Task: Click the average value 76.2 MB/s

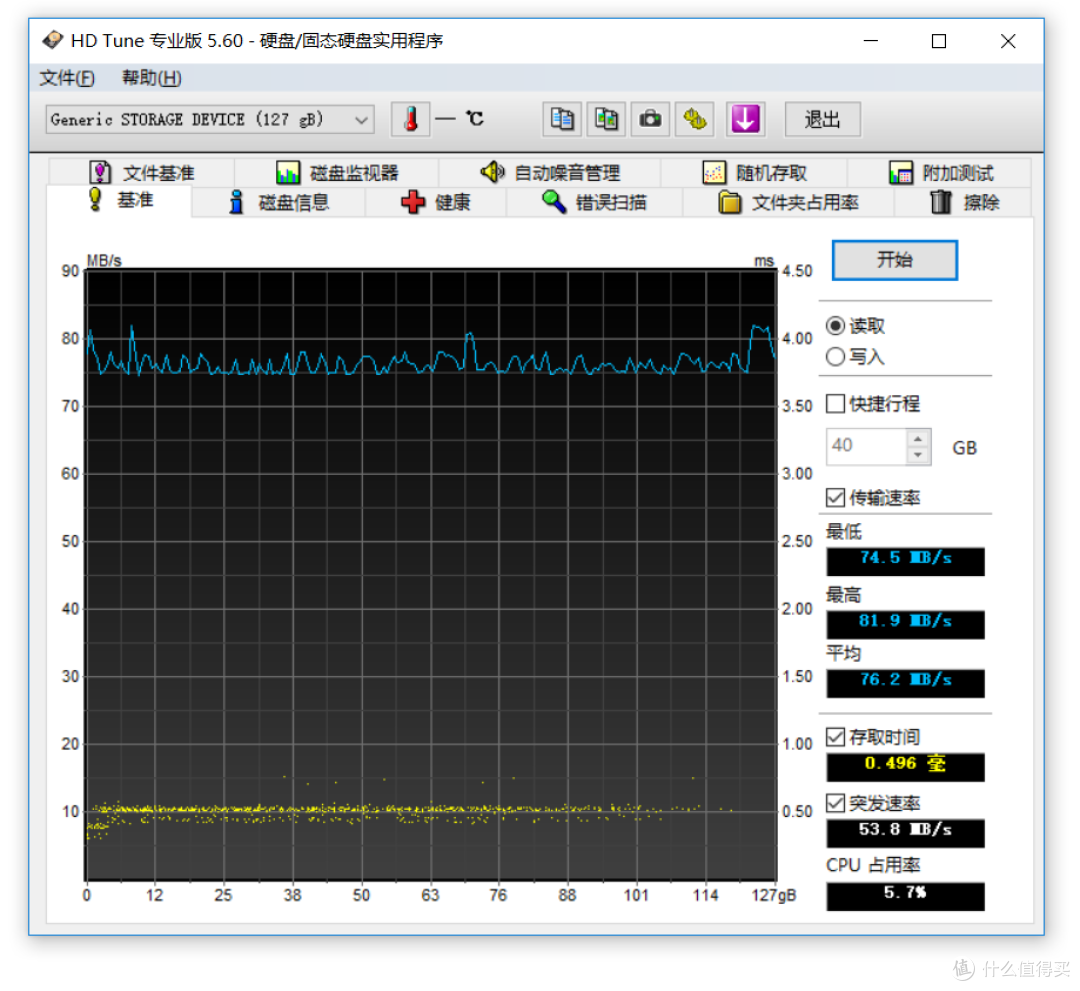Action: [905, 682]
